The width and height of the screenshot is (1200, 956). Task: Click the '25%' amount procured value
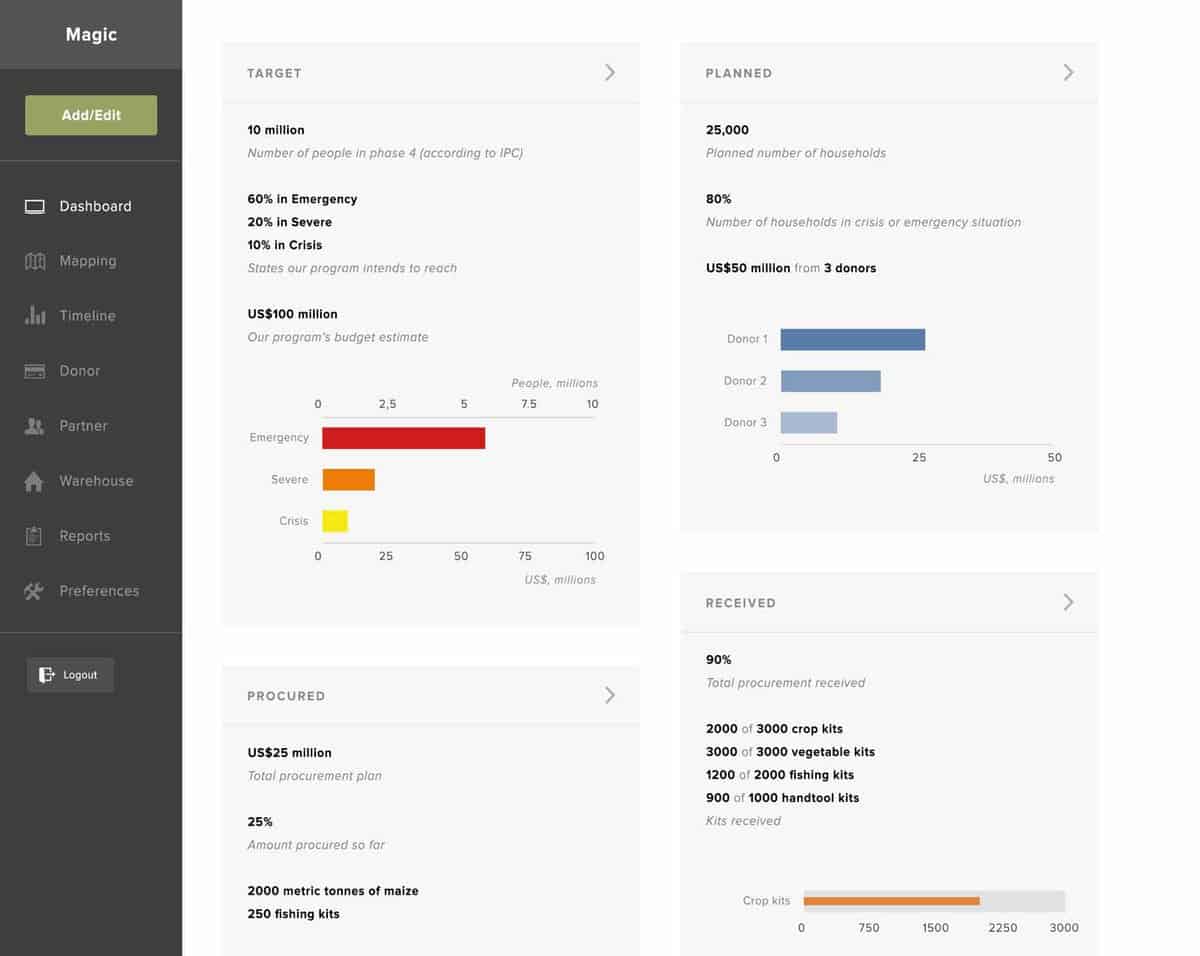click(x=260, y=822)
